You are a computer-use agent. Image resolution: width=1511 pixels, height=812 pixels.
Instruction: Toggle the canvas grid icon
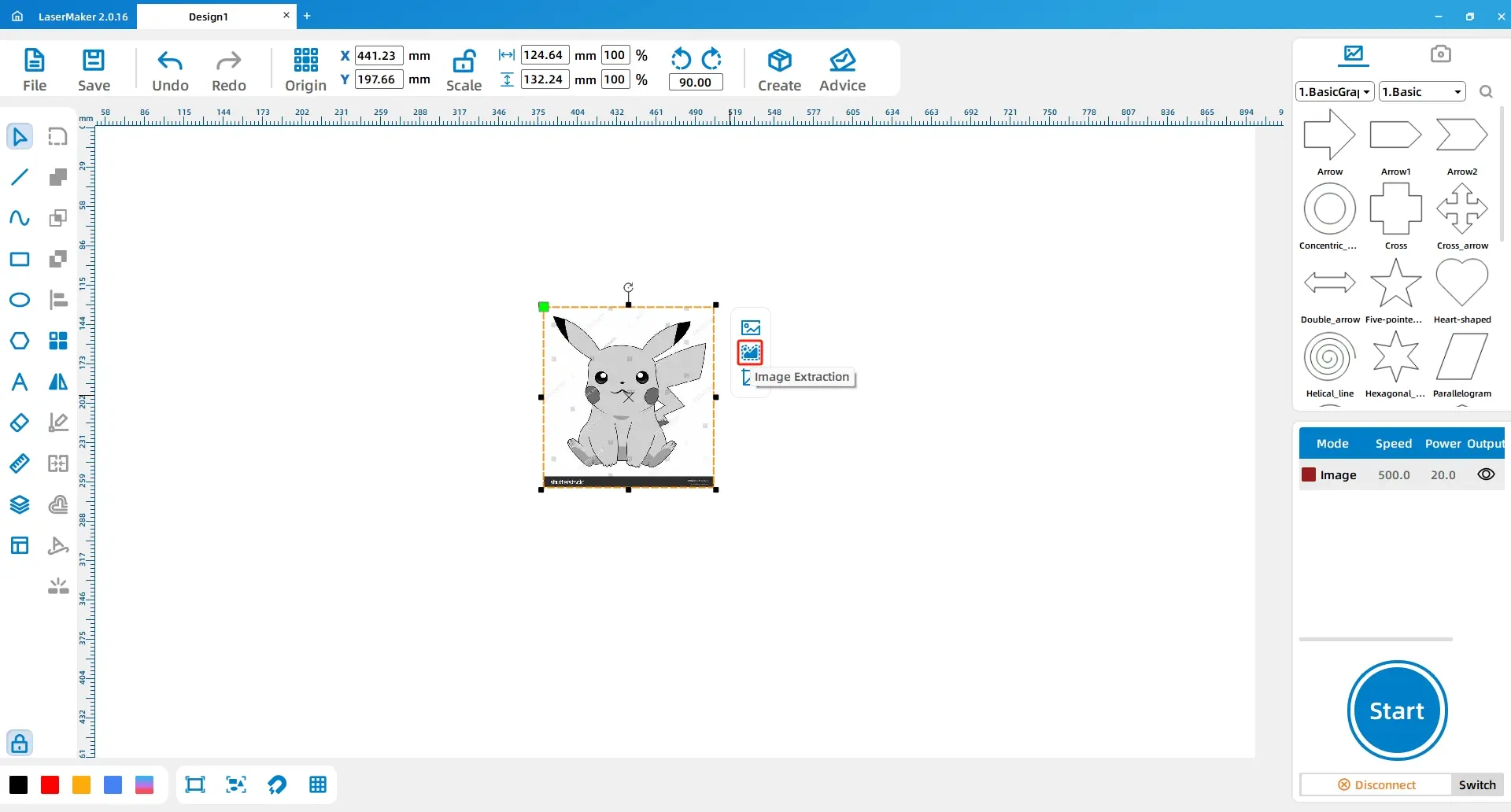click(318, 784)
